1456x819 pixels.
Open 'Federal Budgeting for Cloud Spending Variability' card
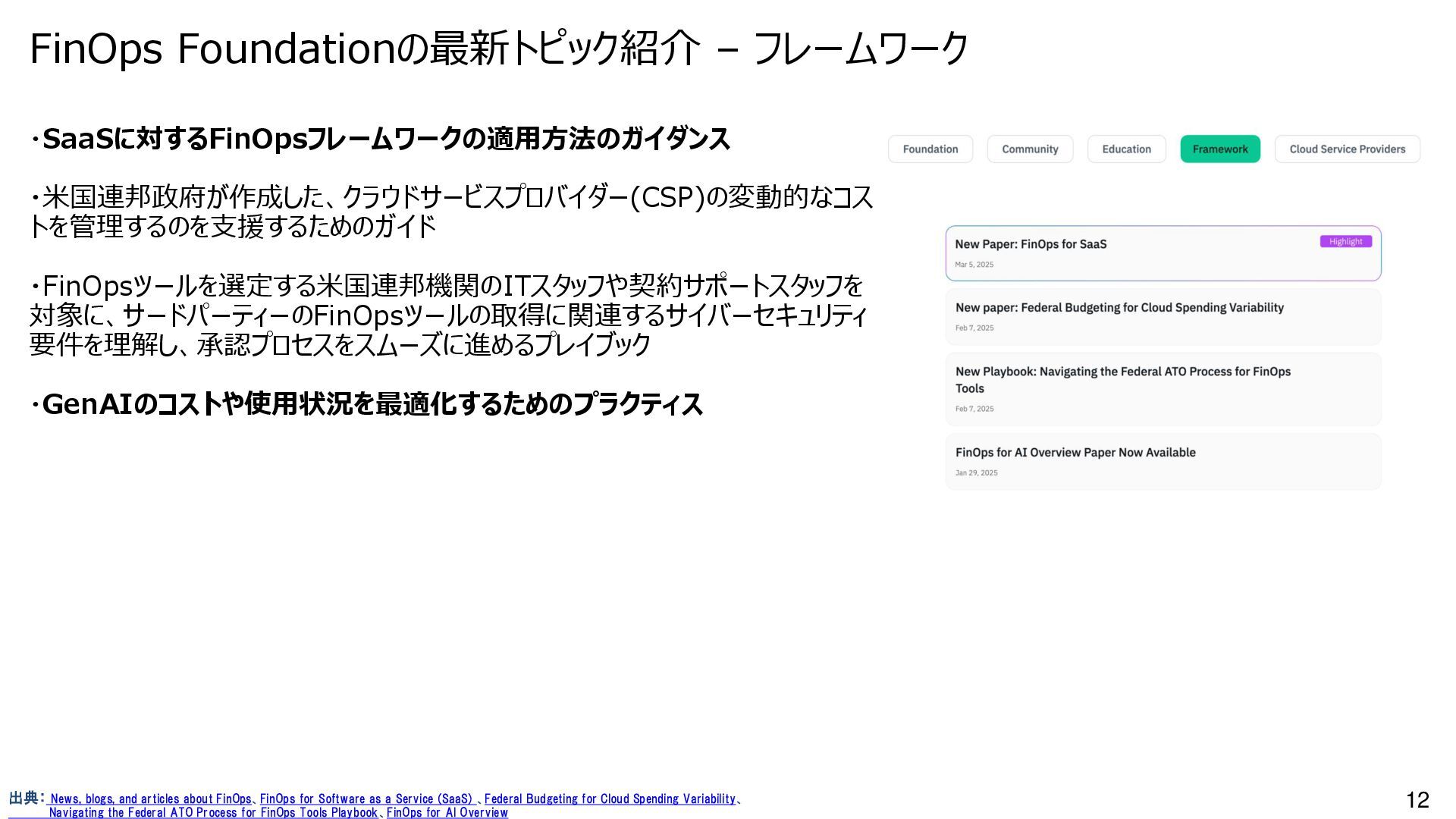pos(1163,317)
